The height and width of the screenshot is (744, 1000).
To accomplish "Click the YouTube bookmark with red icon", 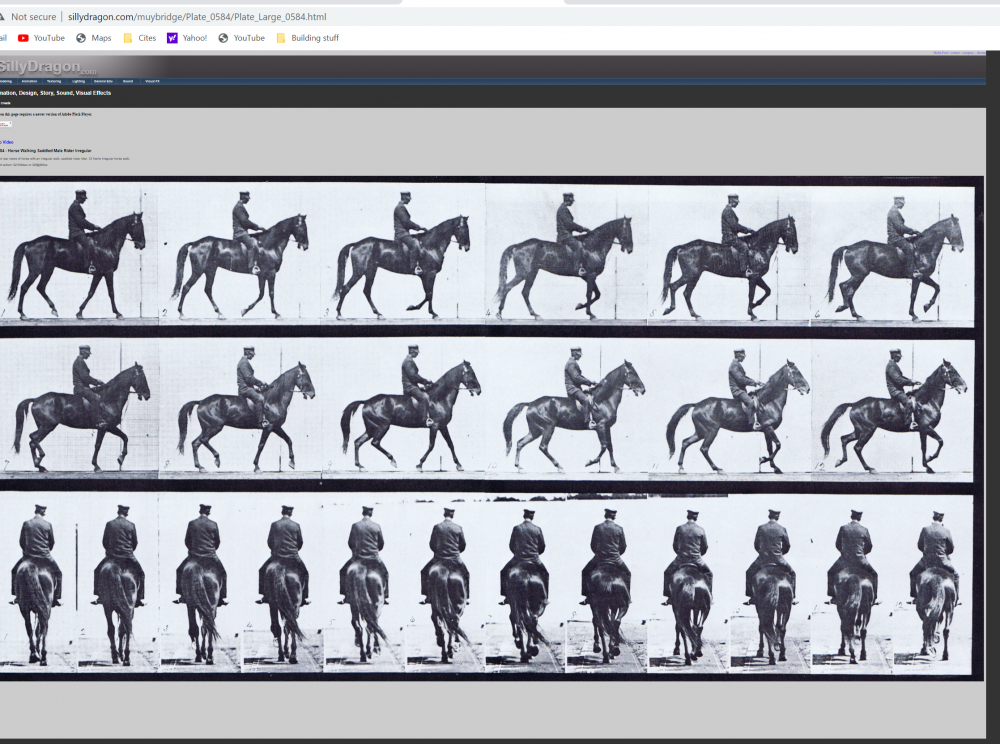I will (41, 38).
